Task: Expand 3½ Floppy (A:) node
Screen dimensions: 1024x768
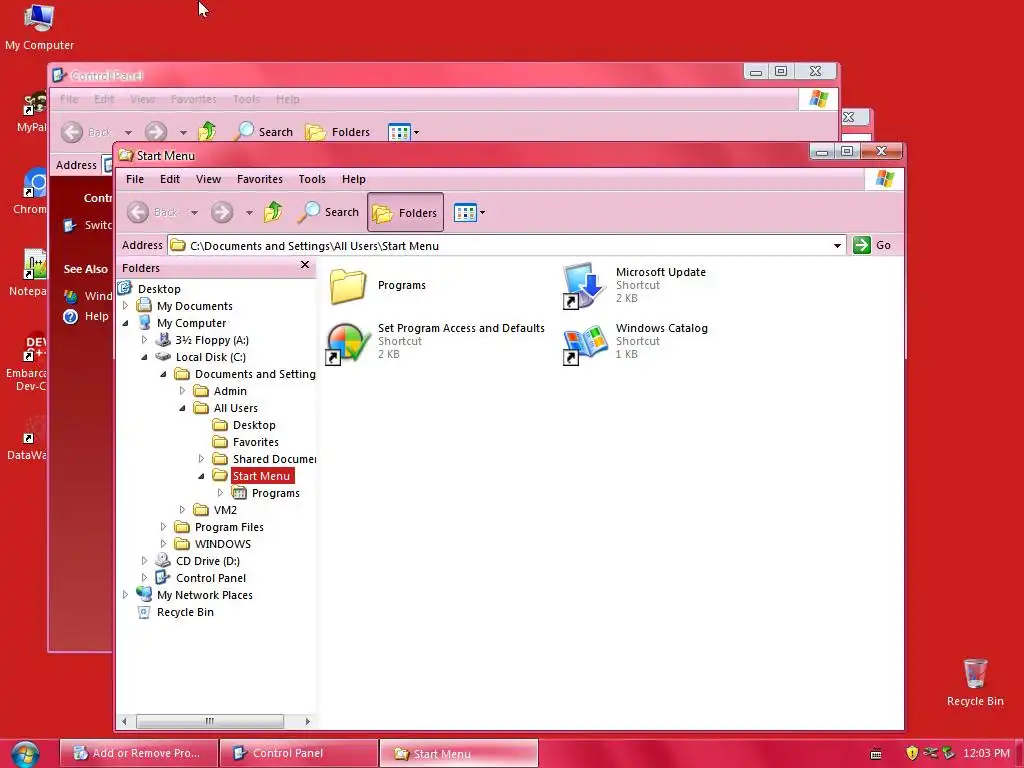Action: pos(144,340)
